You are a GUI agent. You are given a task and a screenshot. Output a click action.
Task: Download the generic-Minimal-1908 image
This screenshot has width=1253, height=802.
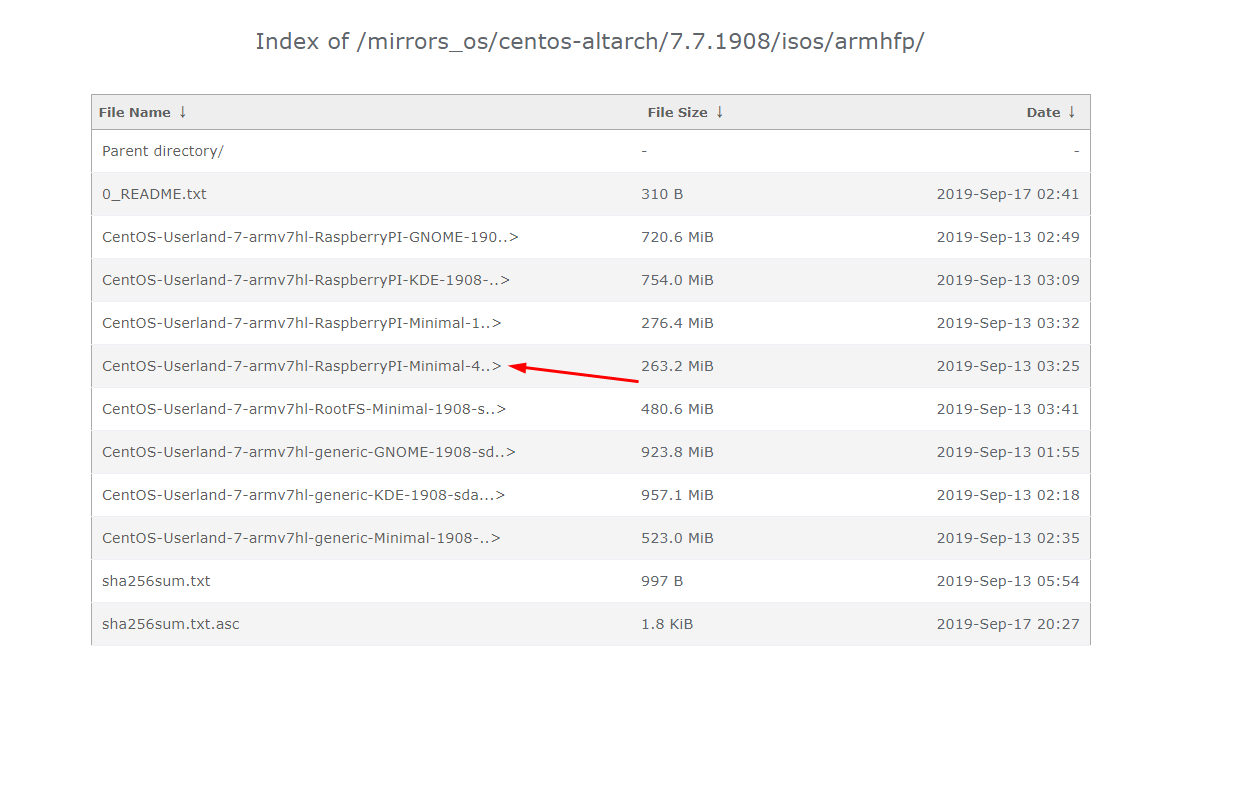tap(301, 538)
